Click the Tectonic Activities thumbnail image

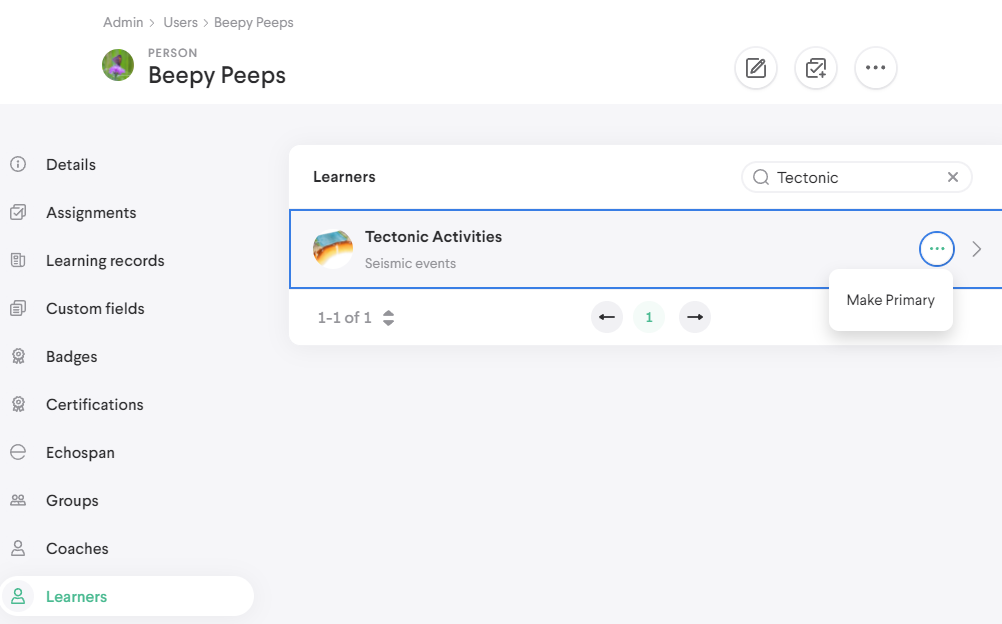333,249
